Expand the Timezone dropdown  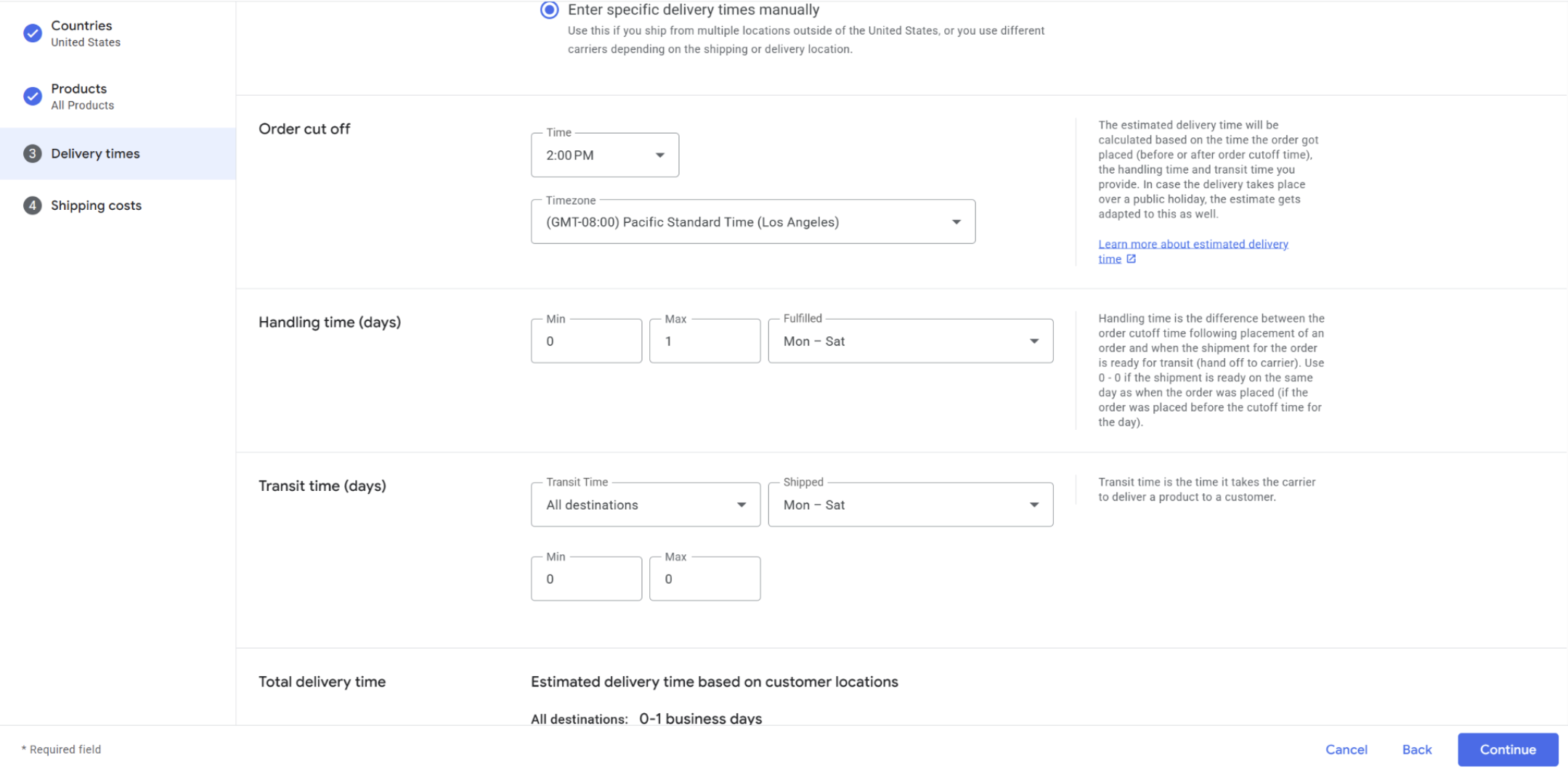click(x=752, y=222)
